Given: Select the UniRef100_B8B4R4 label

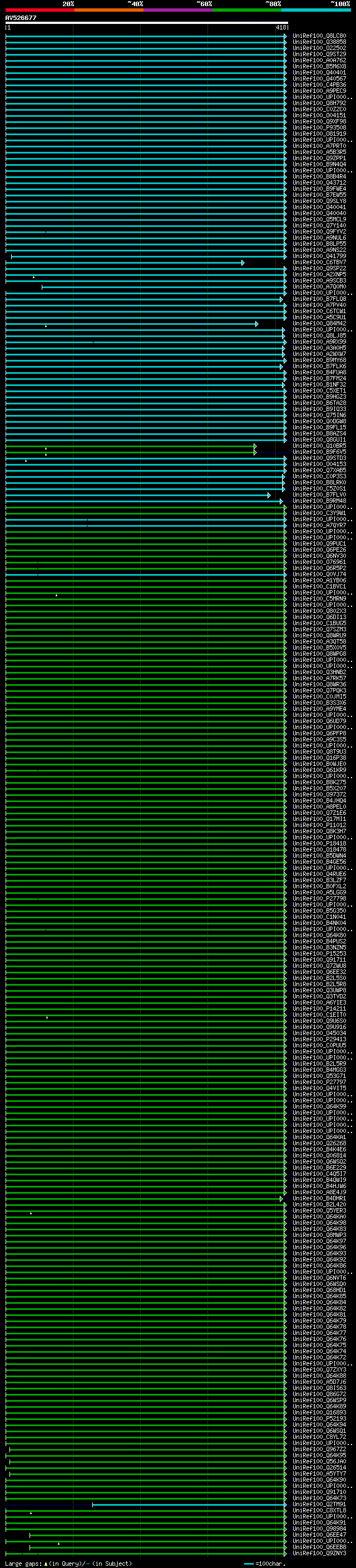Looking at the screenshot, I should (319, 176).
